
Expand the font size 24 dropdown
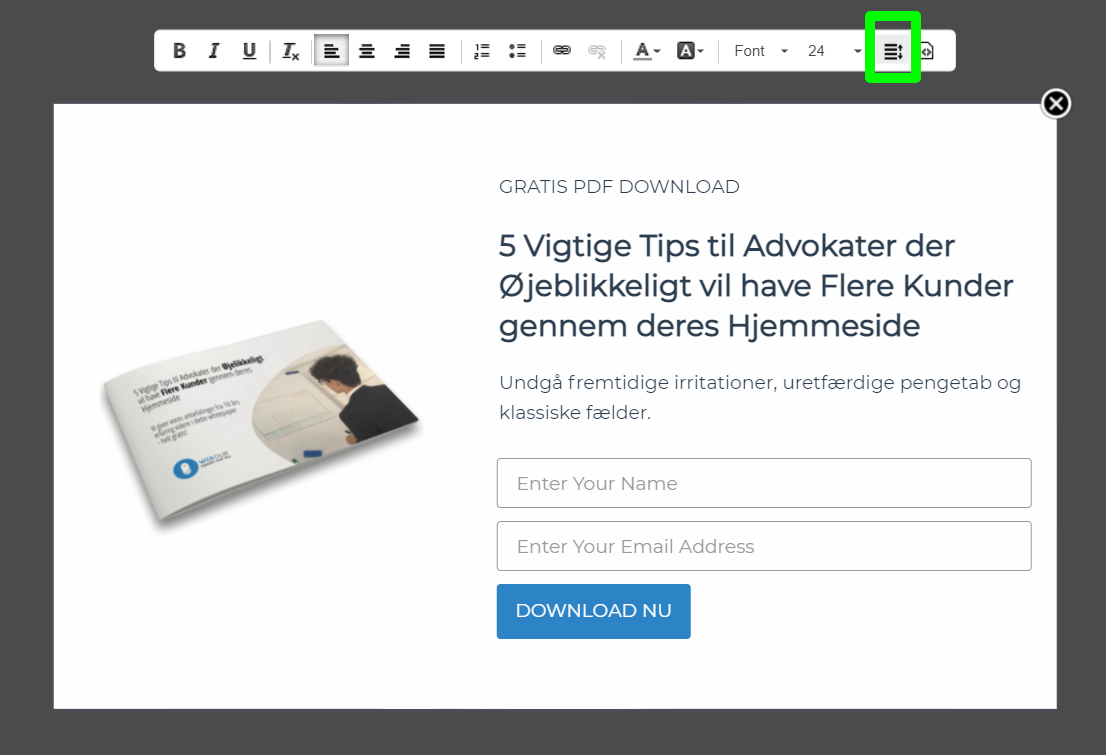click(x=835, y=51)
